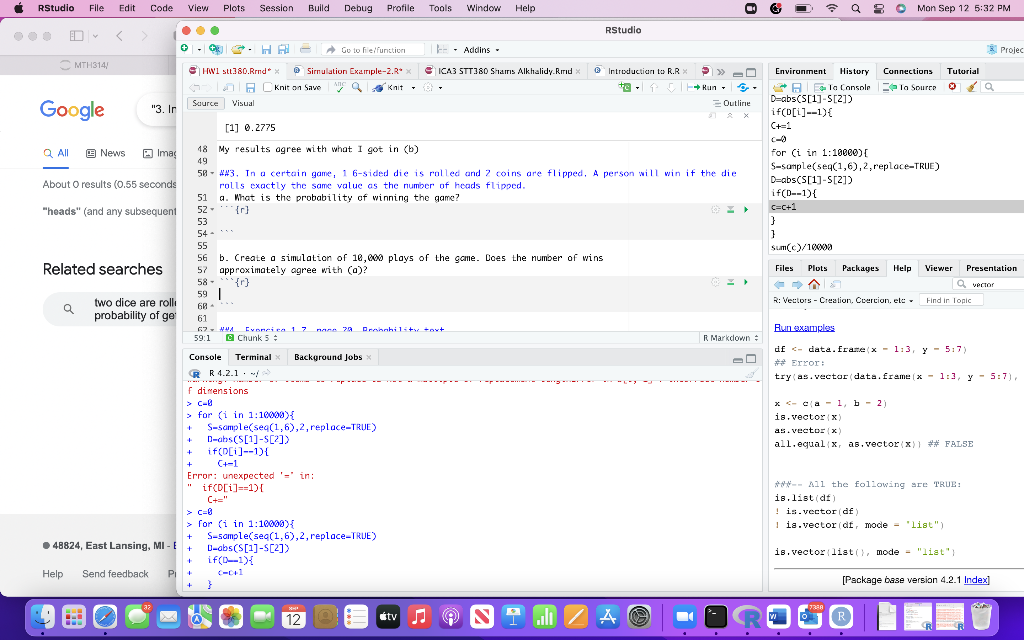Click the Find in Topic field
The height and width of the screenshot is (640, 1024).
click(x=950, y=300)
